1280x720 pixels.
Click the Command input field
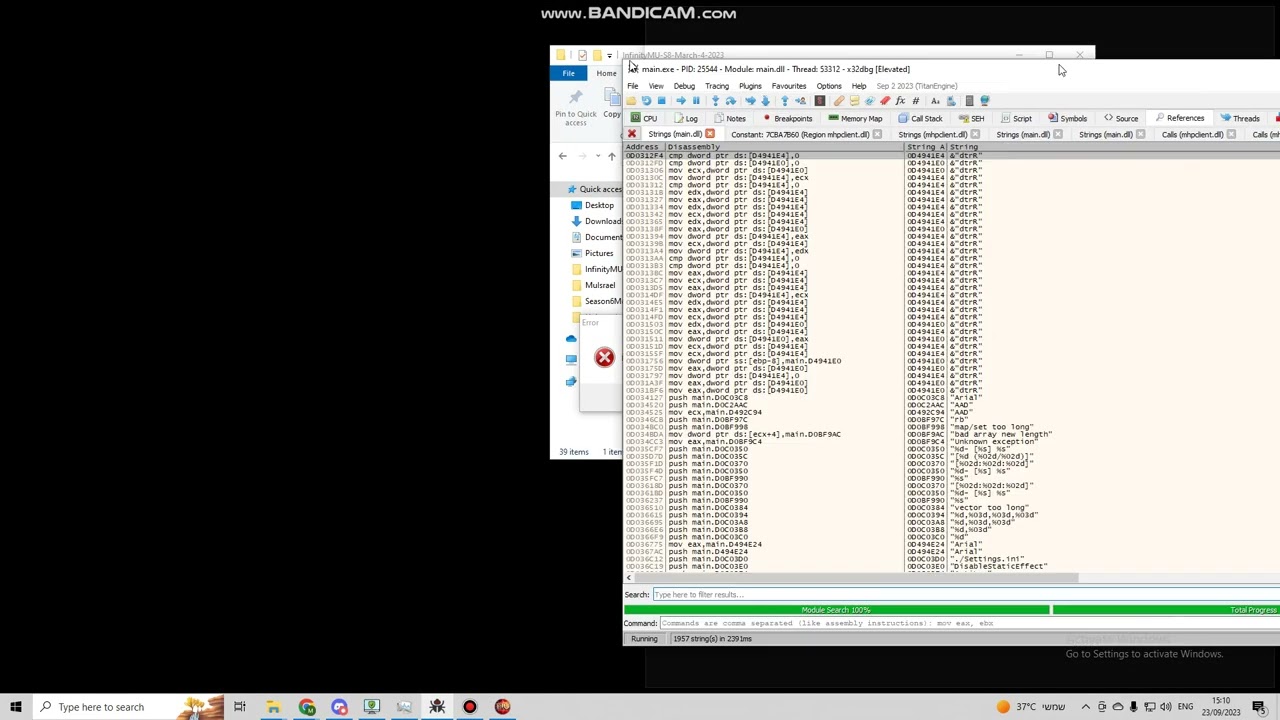(x=969, y=623)
